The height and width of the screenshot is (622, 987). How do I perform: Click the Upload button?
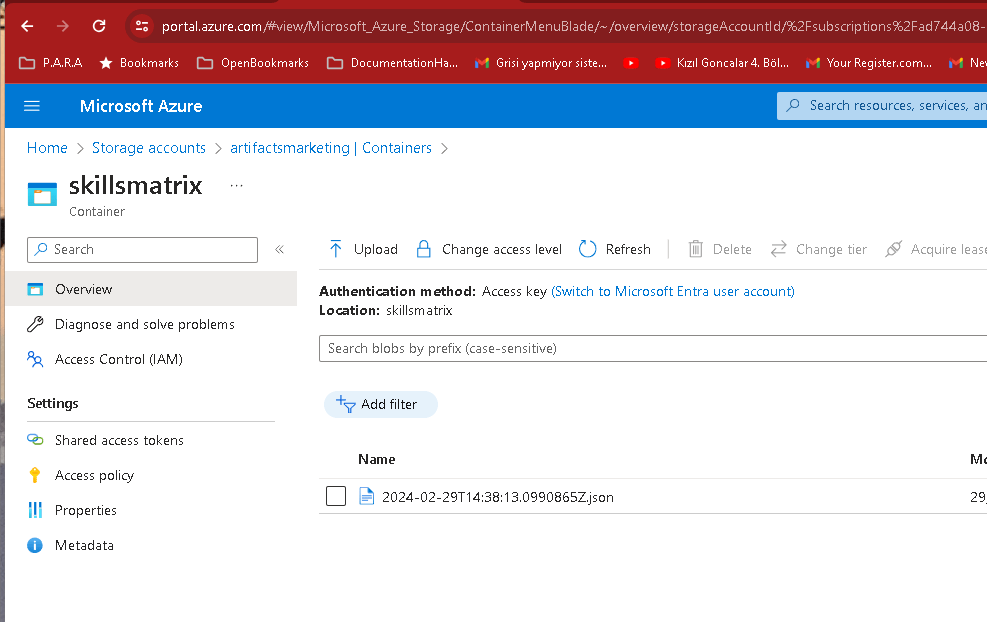[364, 249]
